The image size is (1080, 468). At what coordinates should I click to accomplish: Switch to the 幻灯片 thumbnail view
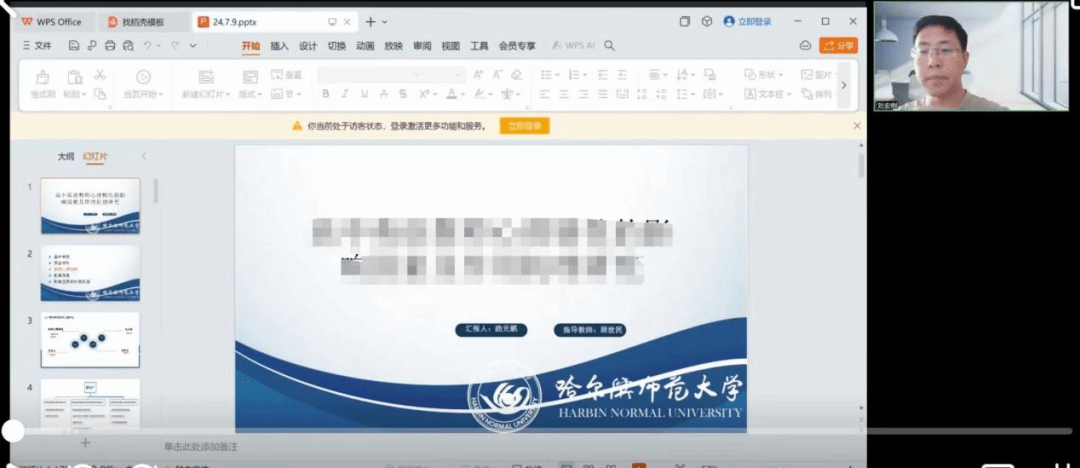[x=94, y=156]
